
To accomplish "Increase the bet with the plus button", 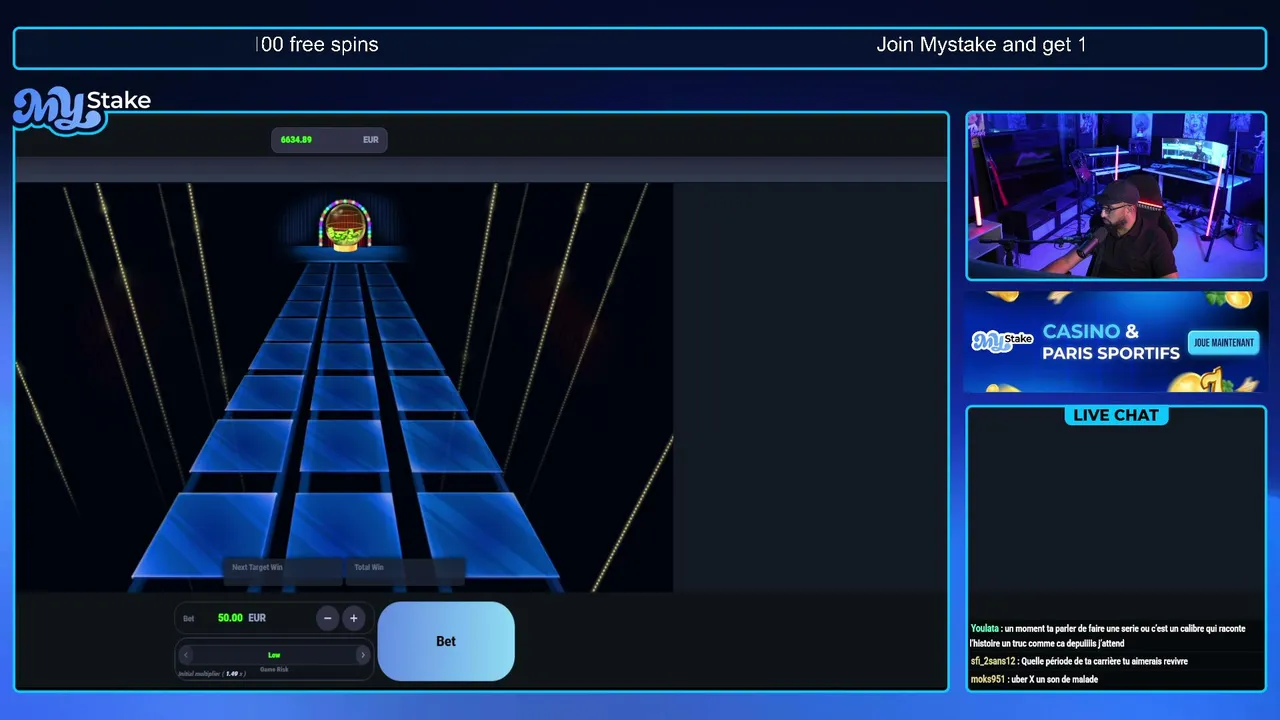I will 353,618.
